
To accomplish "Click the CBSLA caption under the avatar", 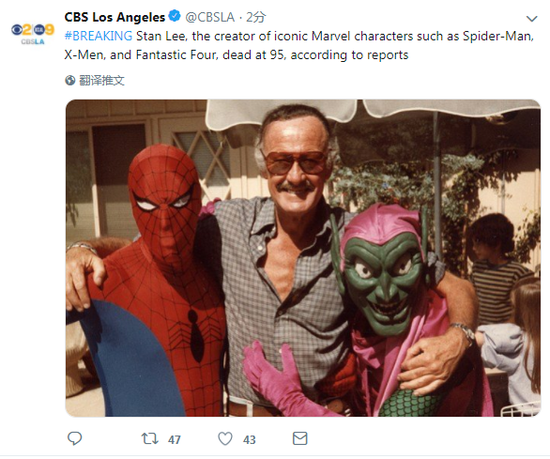I will click(x=33, y=42).
